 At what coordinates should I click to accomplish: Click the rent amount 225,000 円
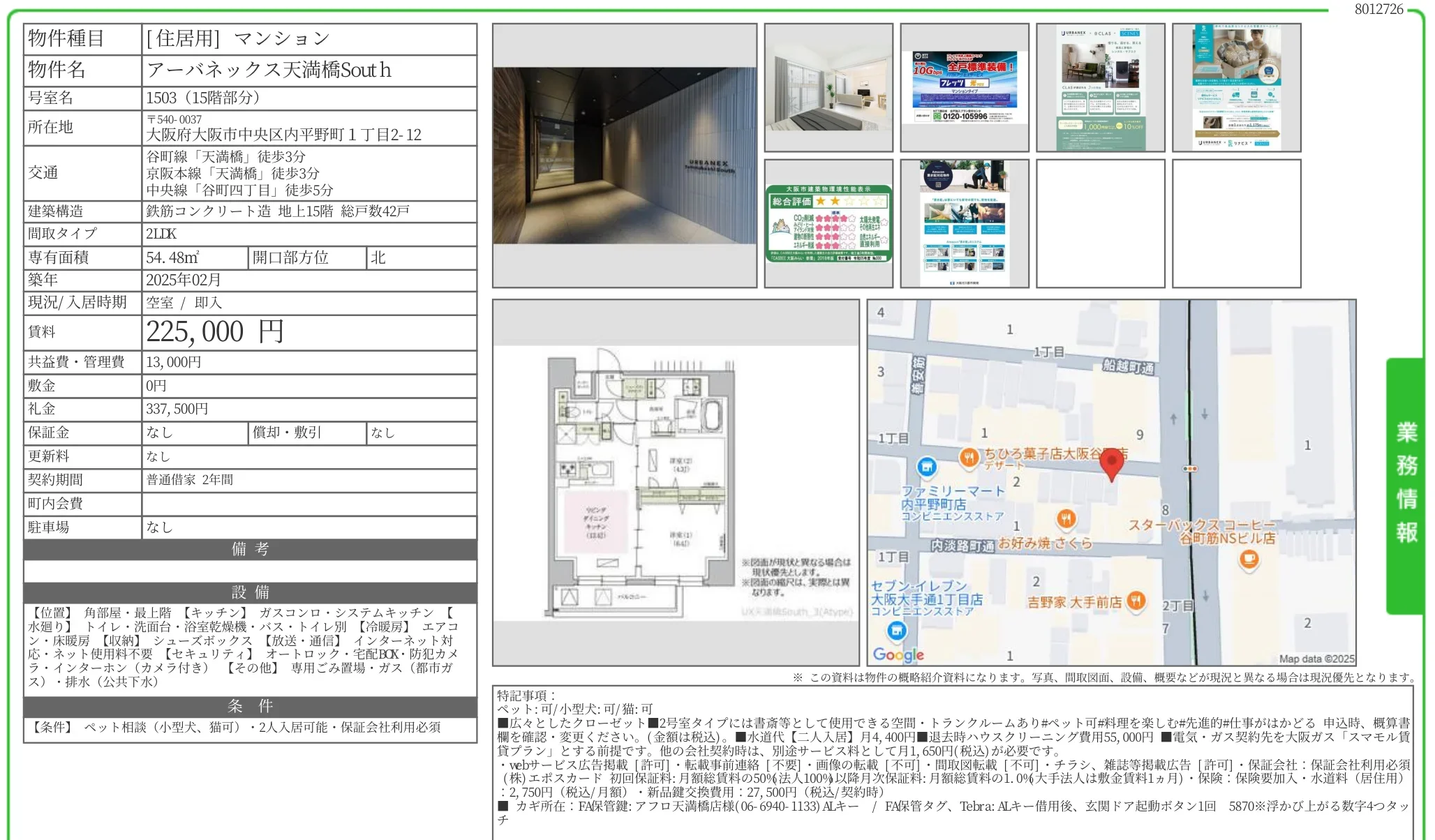(x=215, y=332)
